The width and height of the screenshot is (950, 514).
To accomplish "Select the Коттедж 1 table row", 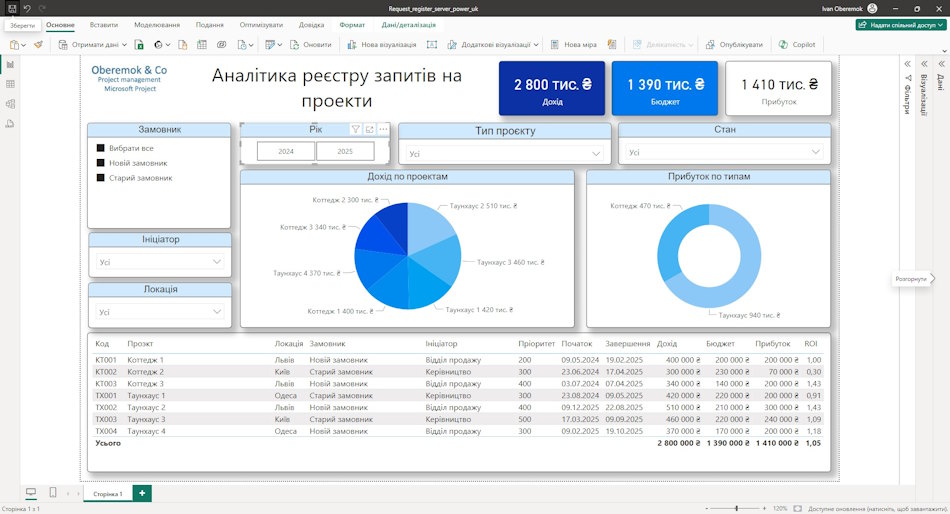I will pos(458,360).
